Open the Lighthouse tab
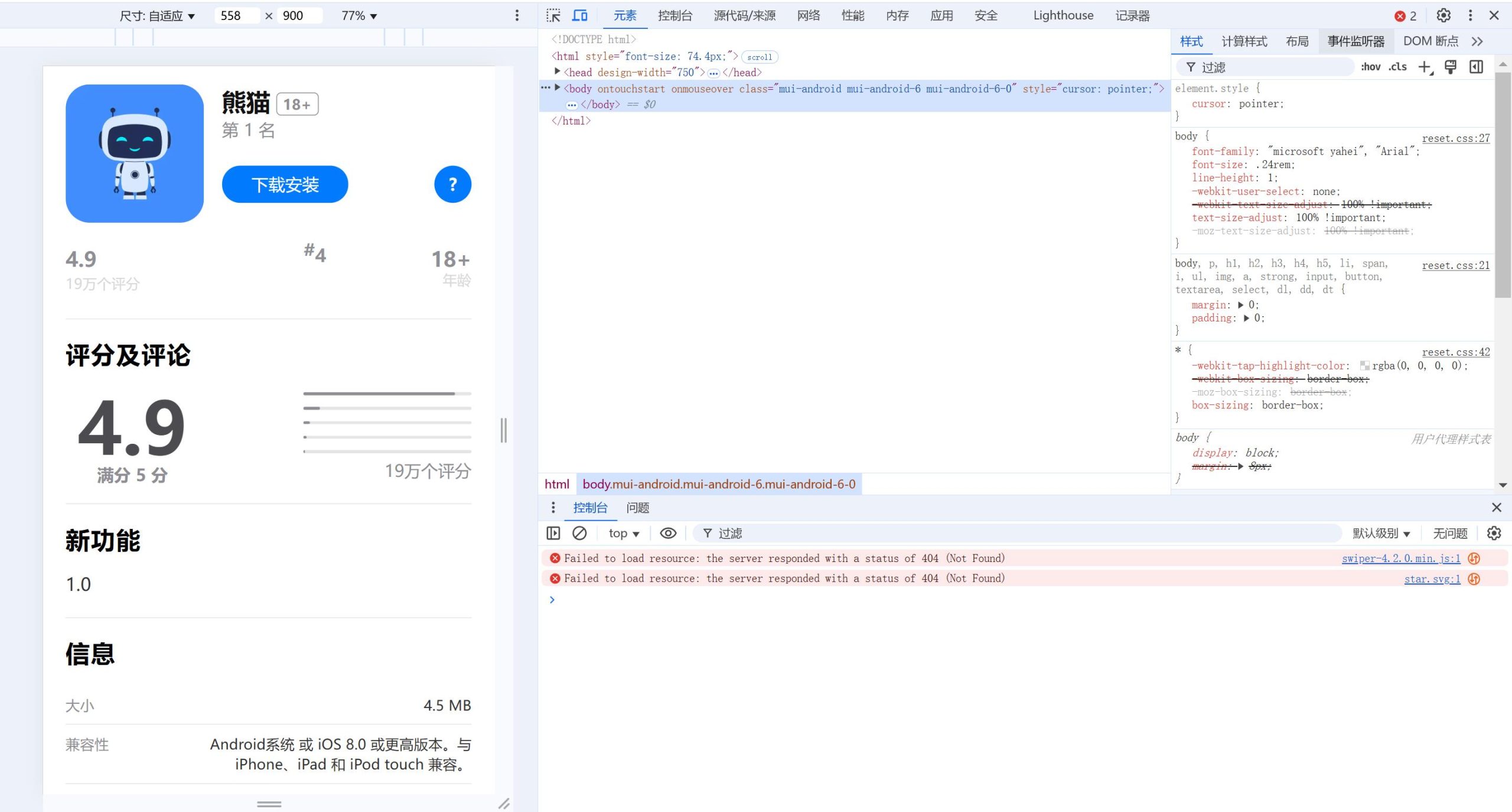Screen dimensions: 1512x812 (x=1063, y=16)
